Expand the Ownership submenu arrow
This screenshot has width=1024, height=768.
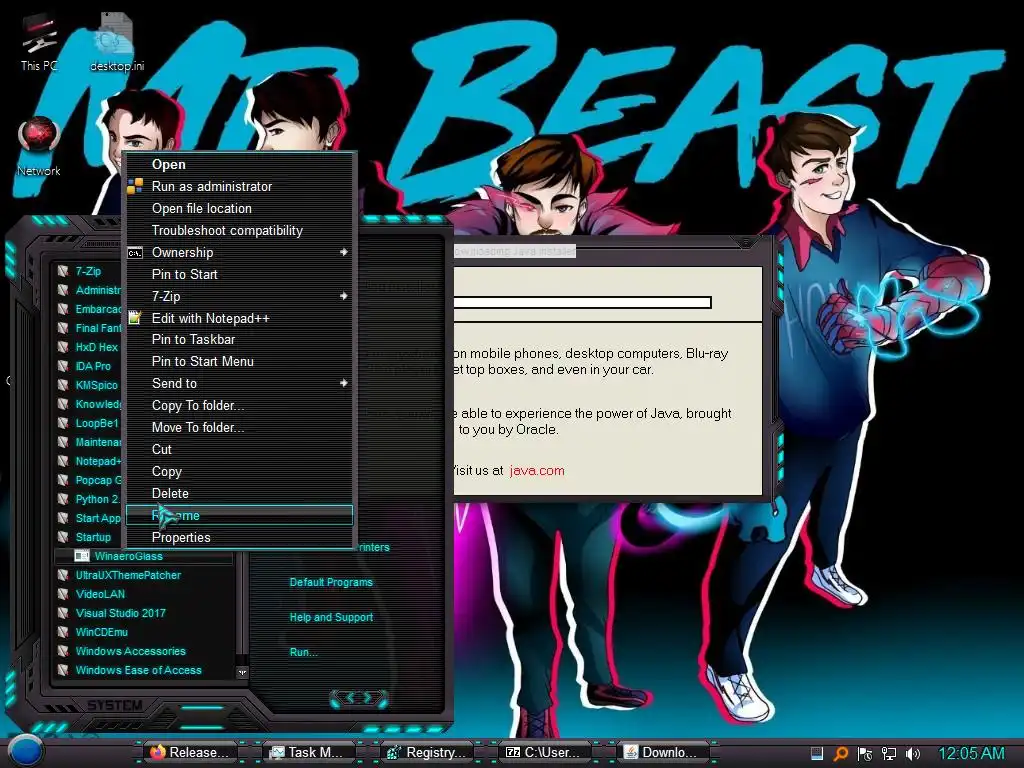pos(344,252)
